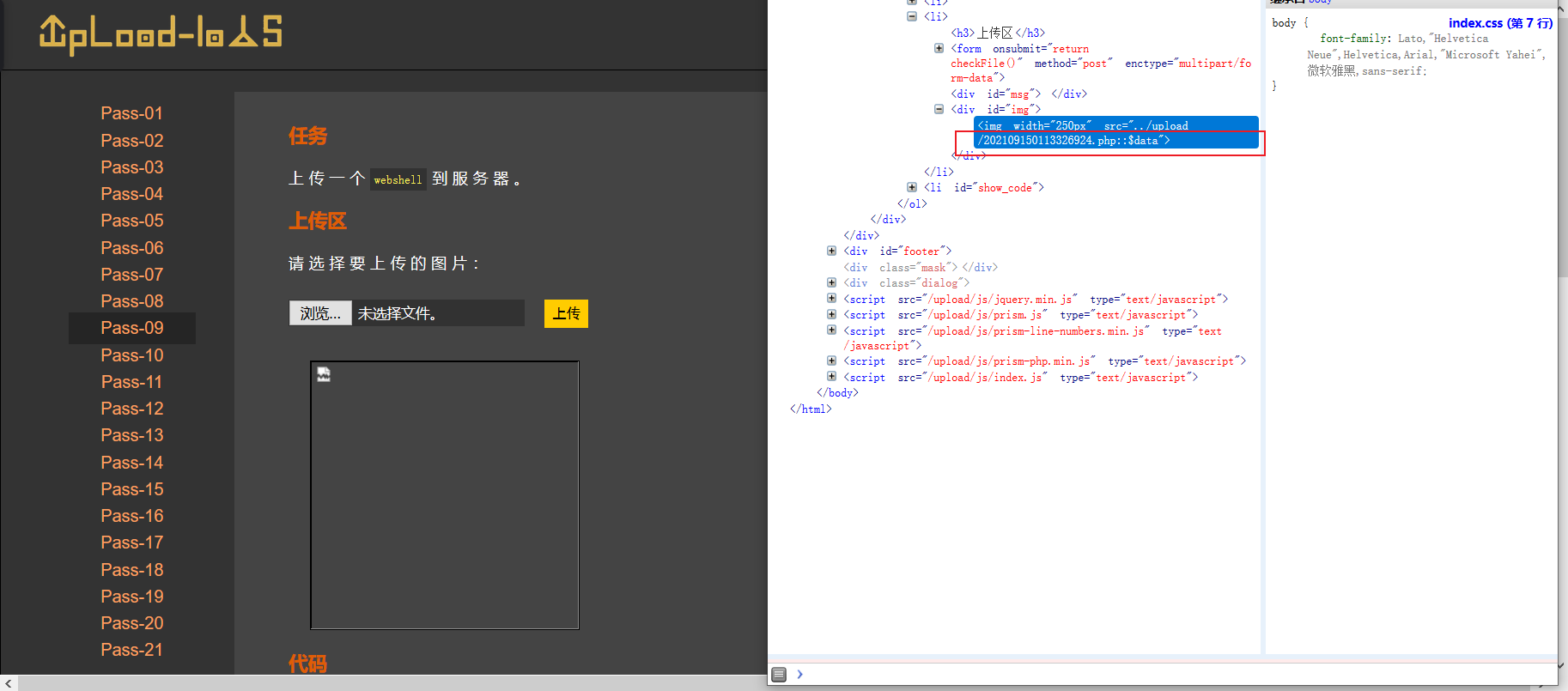Image resolution: width=1568 pixels, height=691 pixels.
Task: Select the closing </html> tag
Action: click(811, 409)
